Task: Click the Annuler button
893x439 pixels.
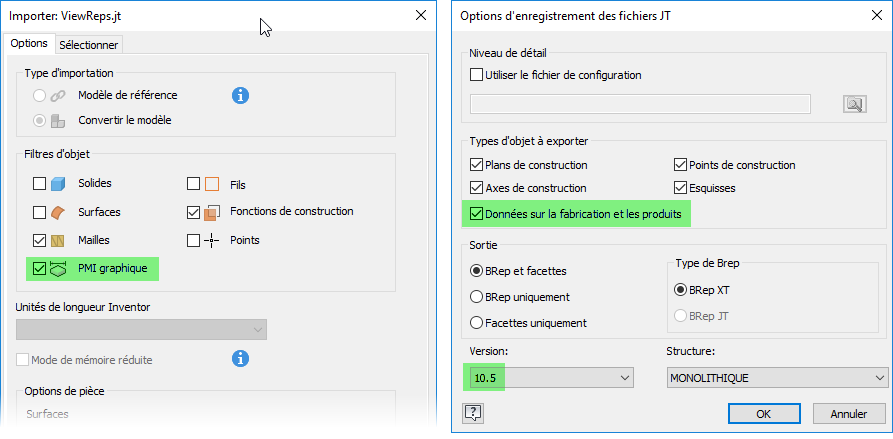Action: pyautogui.click(x=848, y=413)
